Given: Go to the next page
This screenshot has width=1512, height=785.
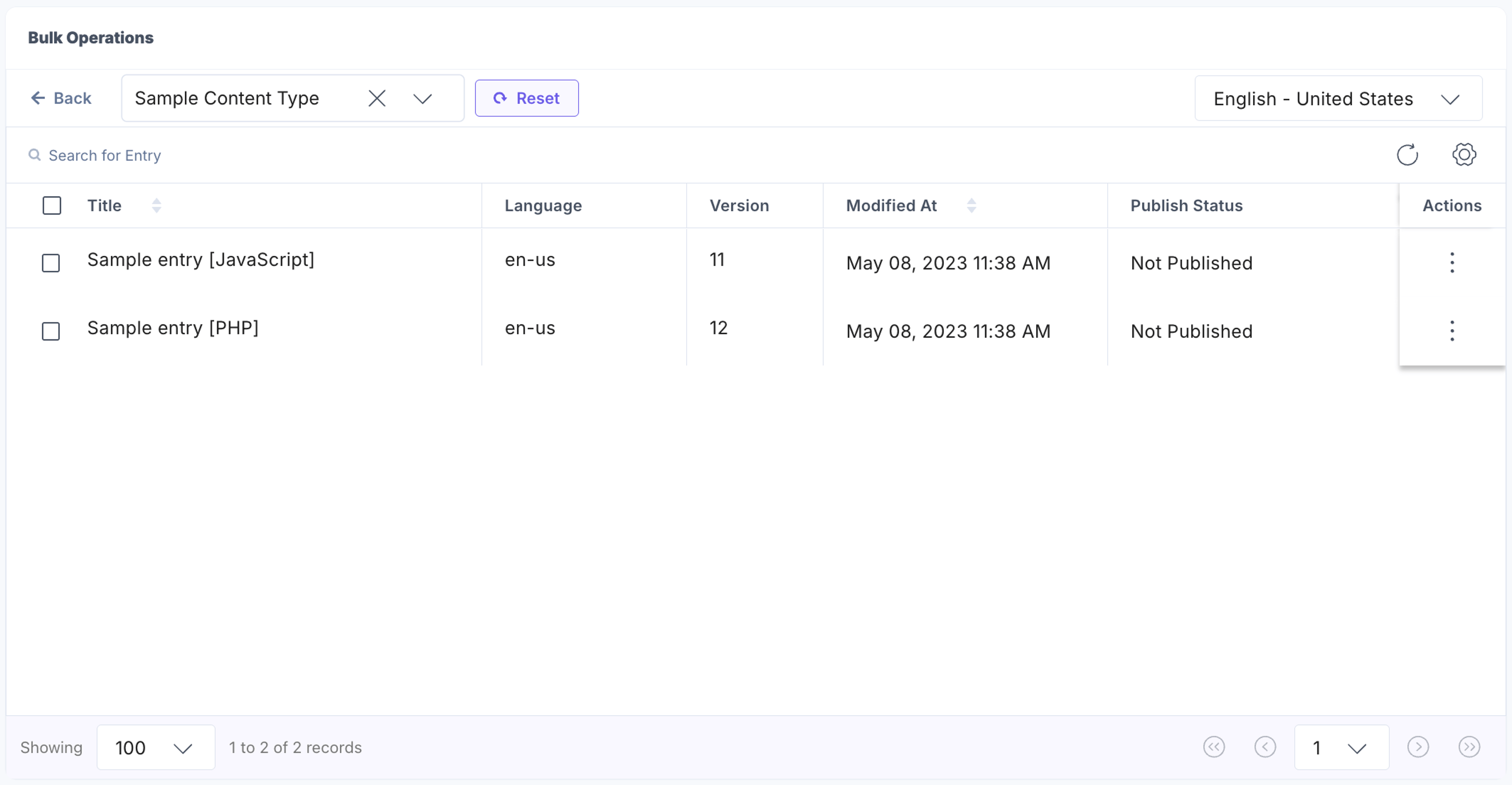Looking at the screenshot, I should [1417, 748].
